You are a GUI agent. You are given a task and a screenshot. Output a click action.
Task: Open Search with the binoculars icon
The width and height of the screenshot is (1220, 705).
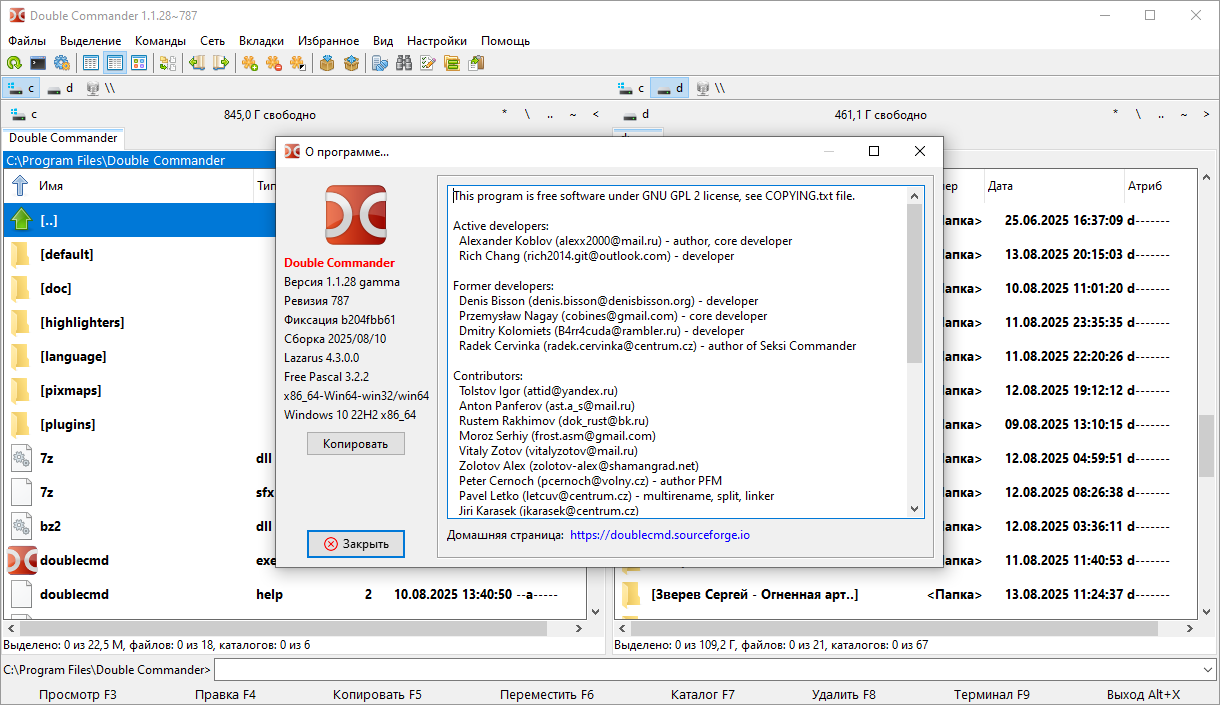[403, 63]
